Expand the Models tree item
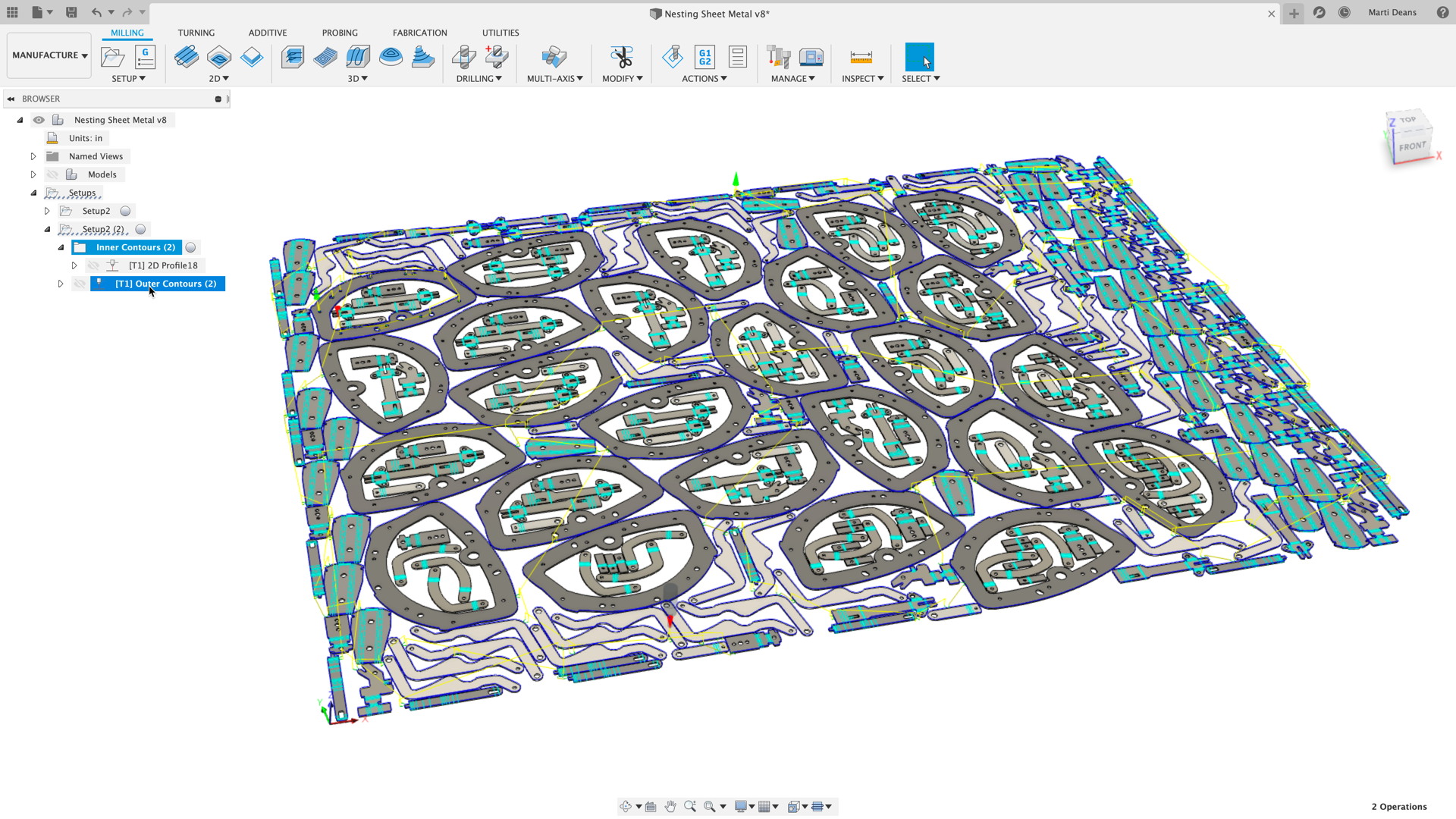Viewport: 1456px width, 819px height. pos(32,174)
